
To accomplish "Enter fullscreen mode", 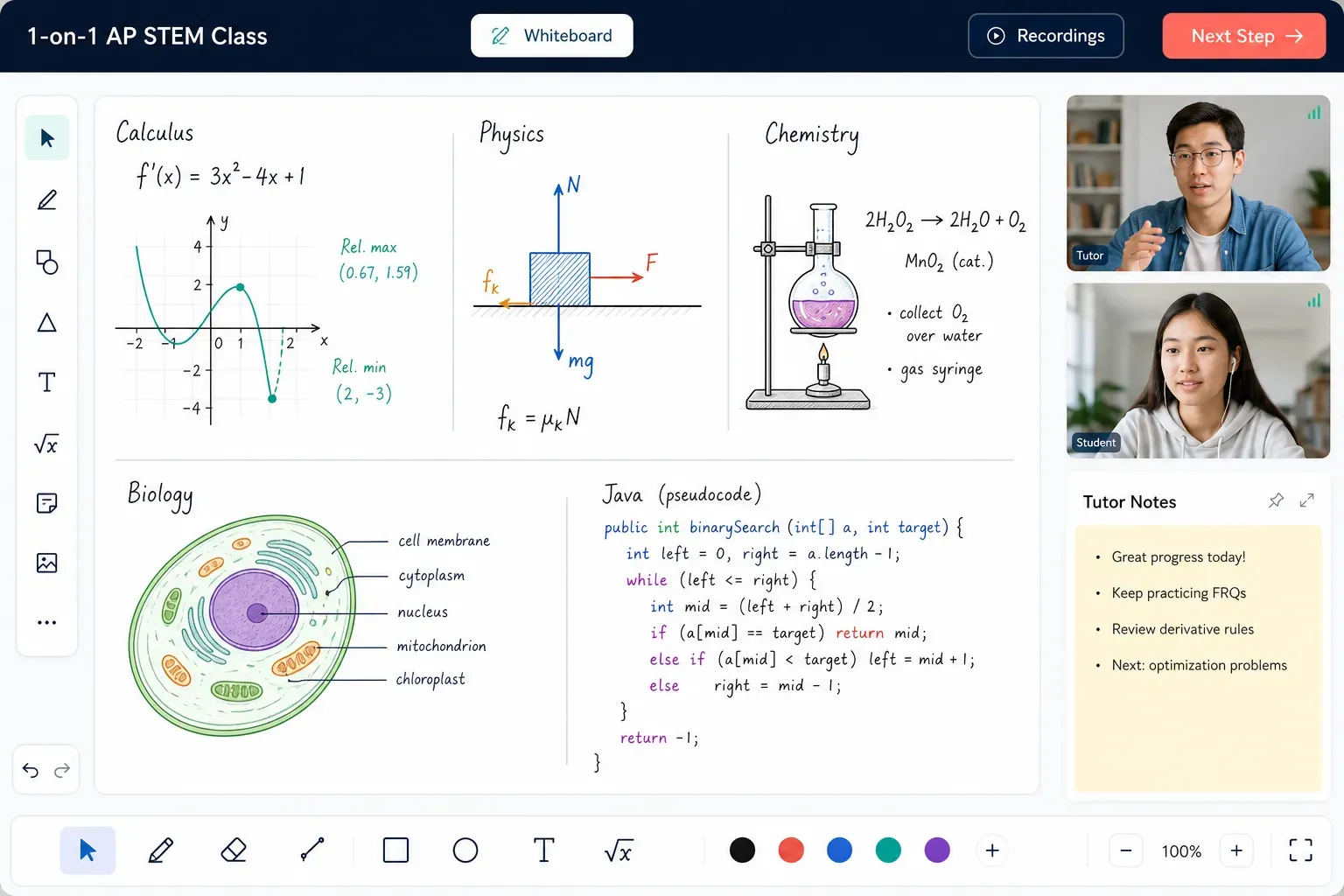I will [x=1300, y=850].
